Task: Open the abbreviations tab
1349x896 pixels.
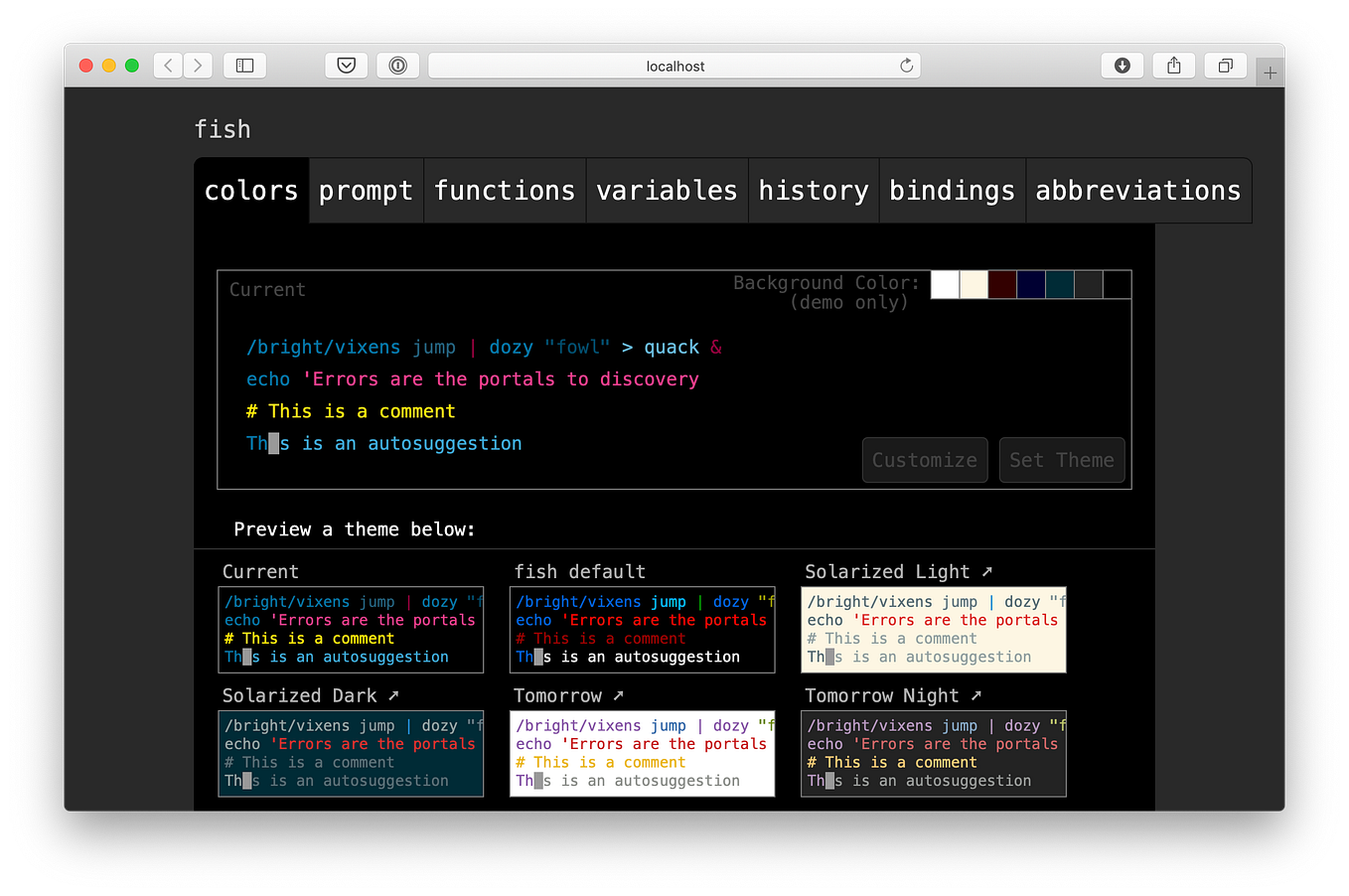Action: (x=1138, y=191)
